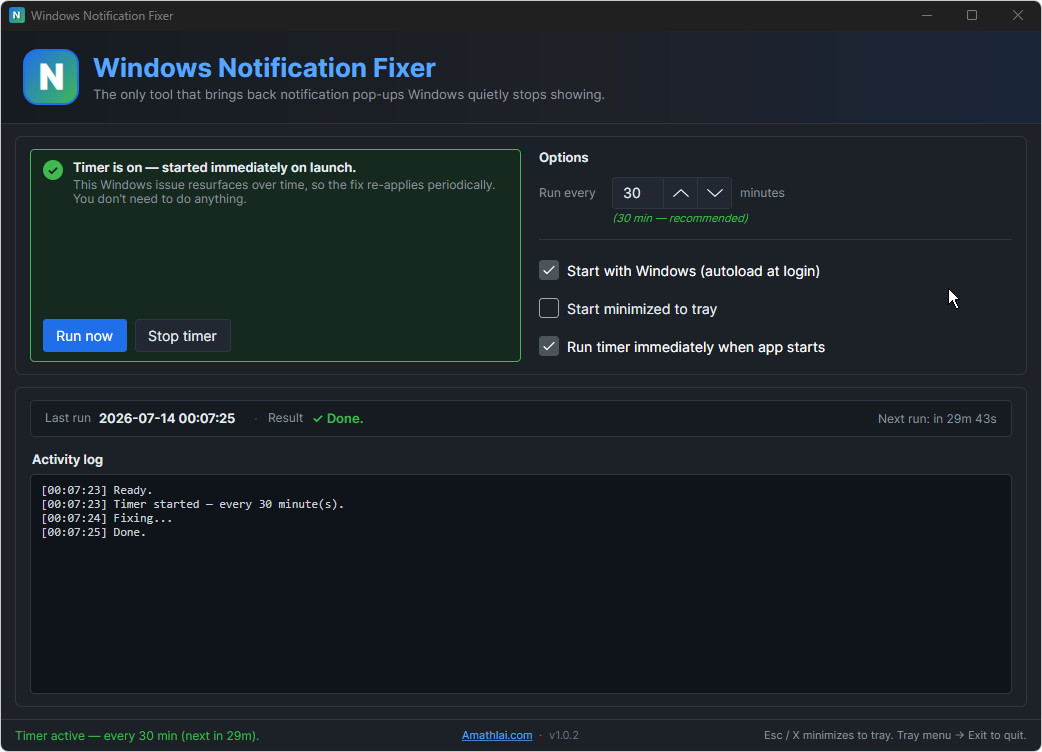Click the Timer active status bar message
1042x752 pixels.
[x=138, y=735]
